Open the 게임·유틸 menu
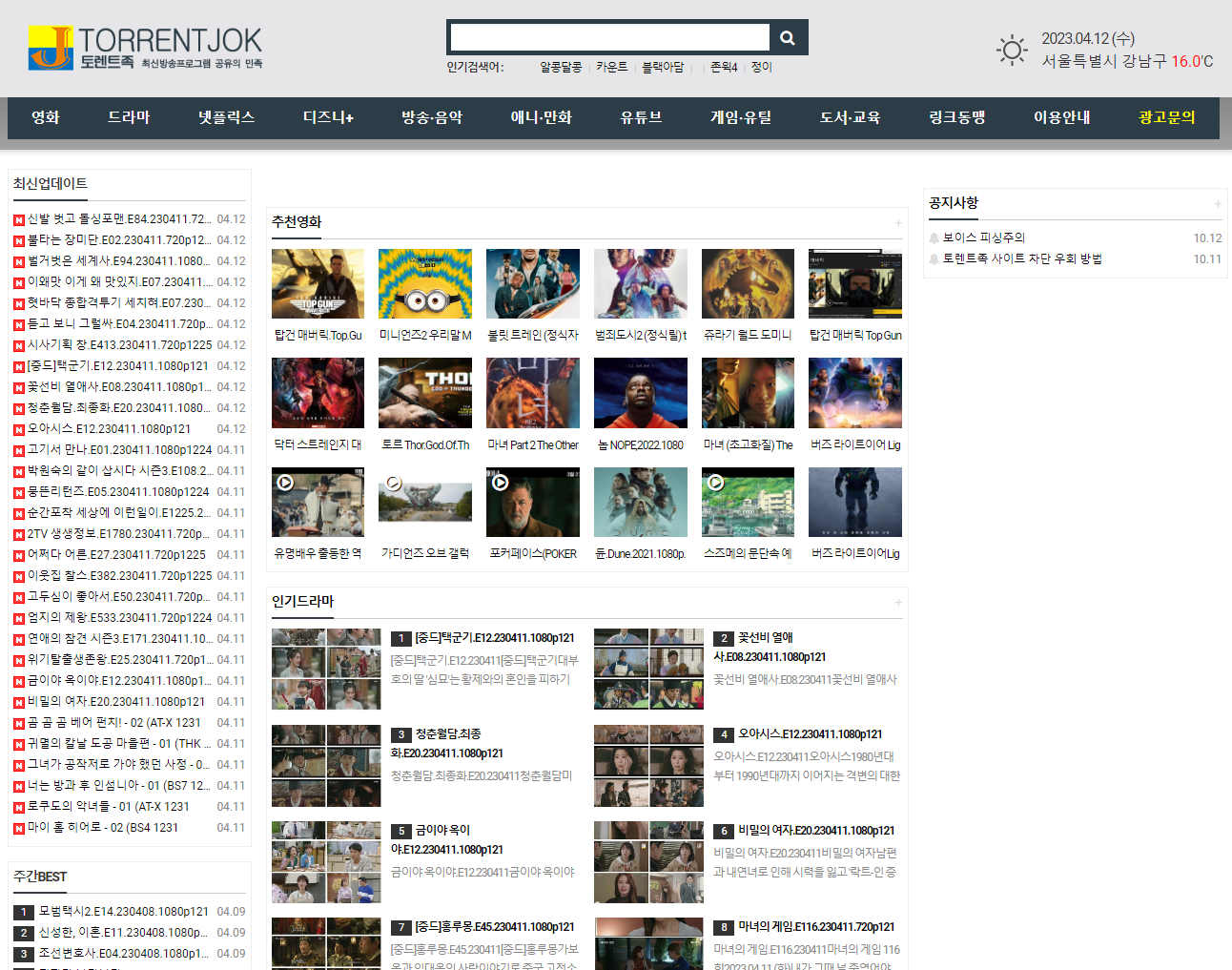The height and width of the screenshot is (970, 1232). click(x=741, y=117)
